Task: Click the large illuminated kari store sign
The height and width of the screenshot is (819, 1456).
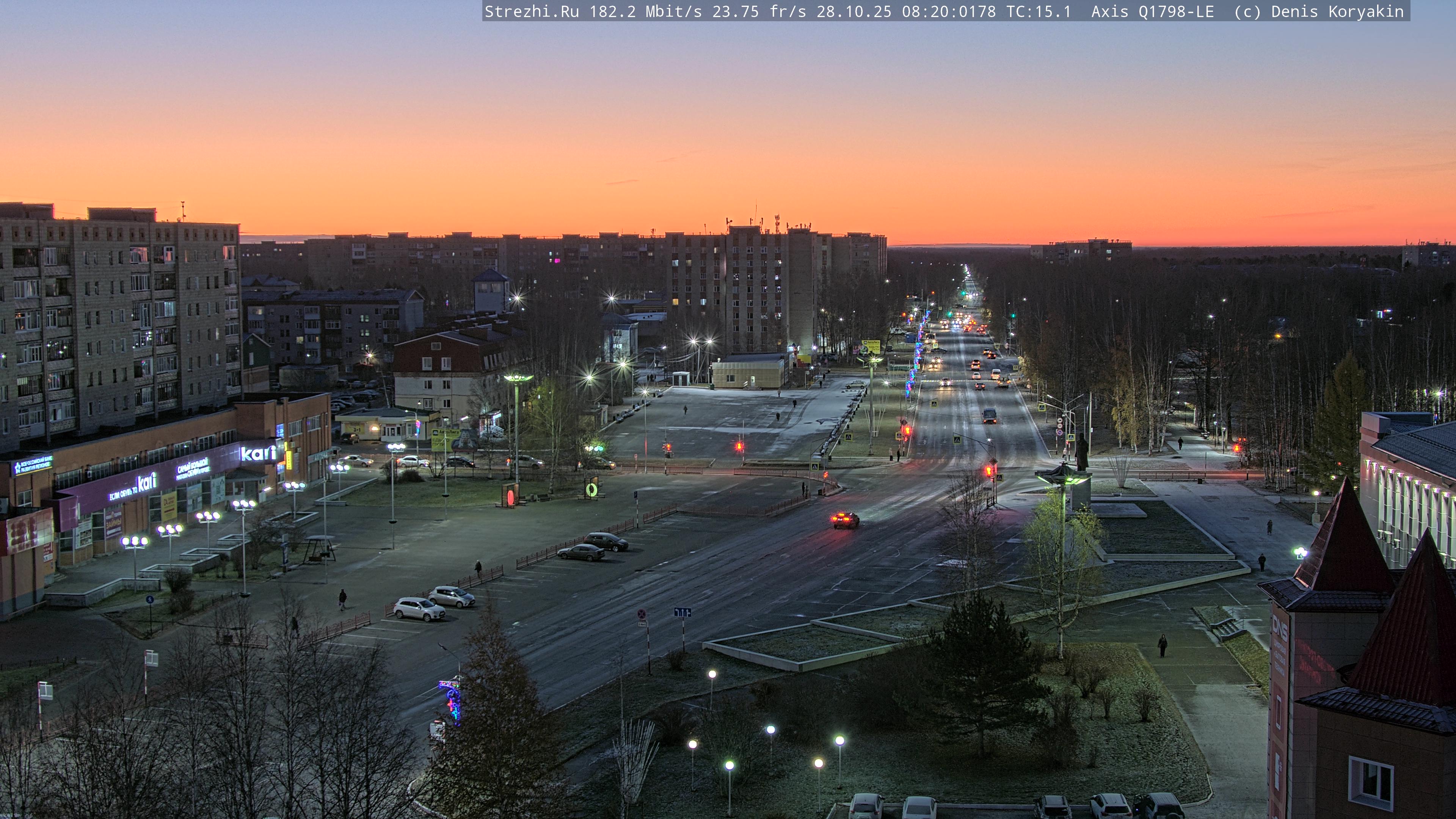Action: 258,453
